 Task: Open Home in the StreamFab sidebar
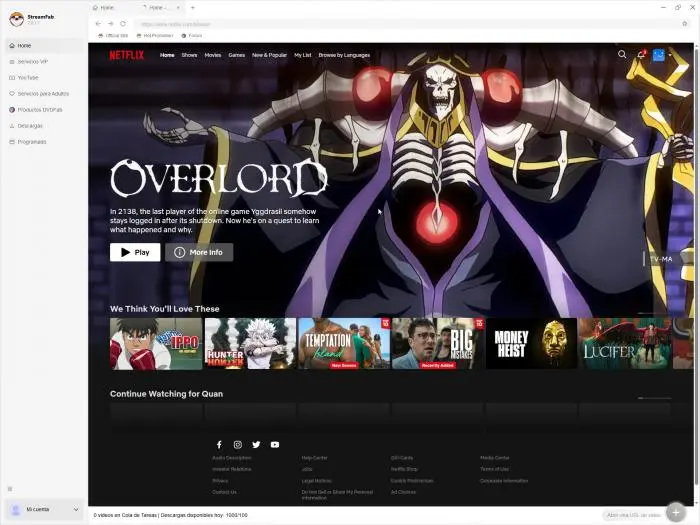45,46
